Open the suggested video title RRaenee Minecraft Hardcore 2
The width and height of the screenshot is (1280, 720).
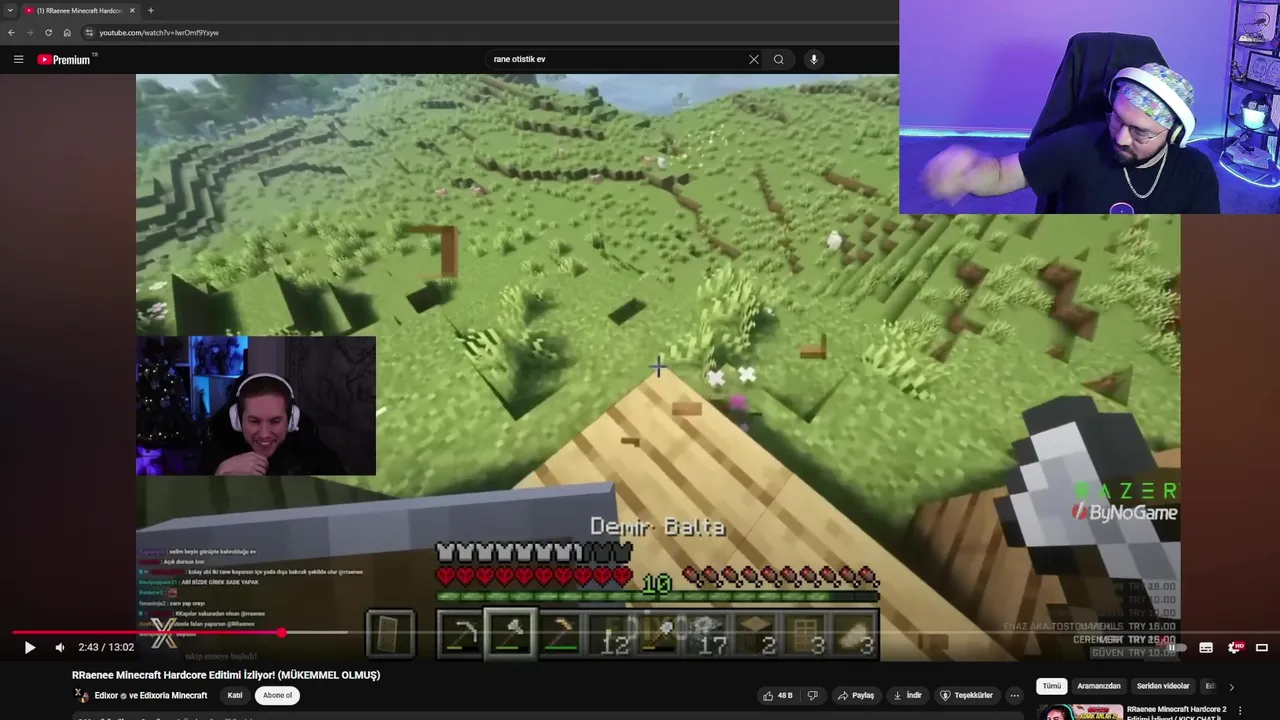pyautogui.click(x=1176, y=712)
